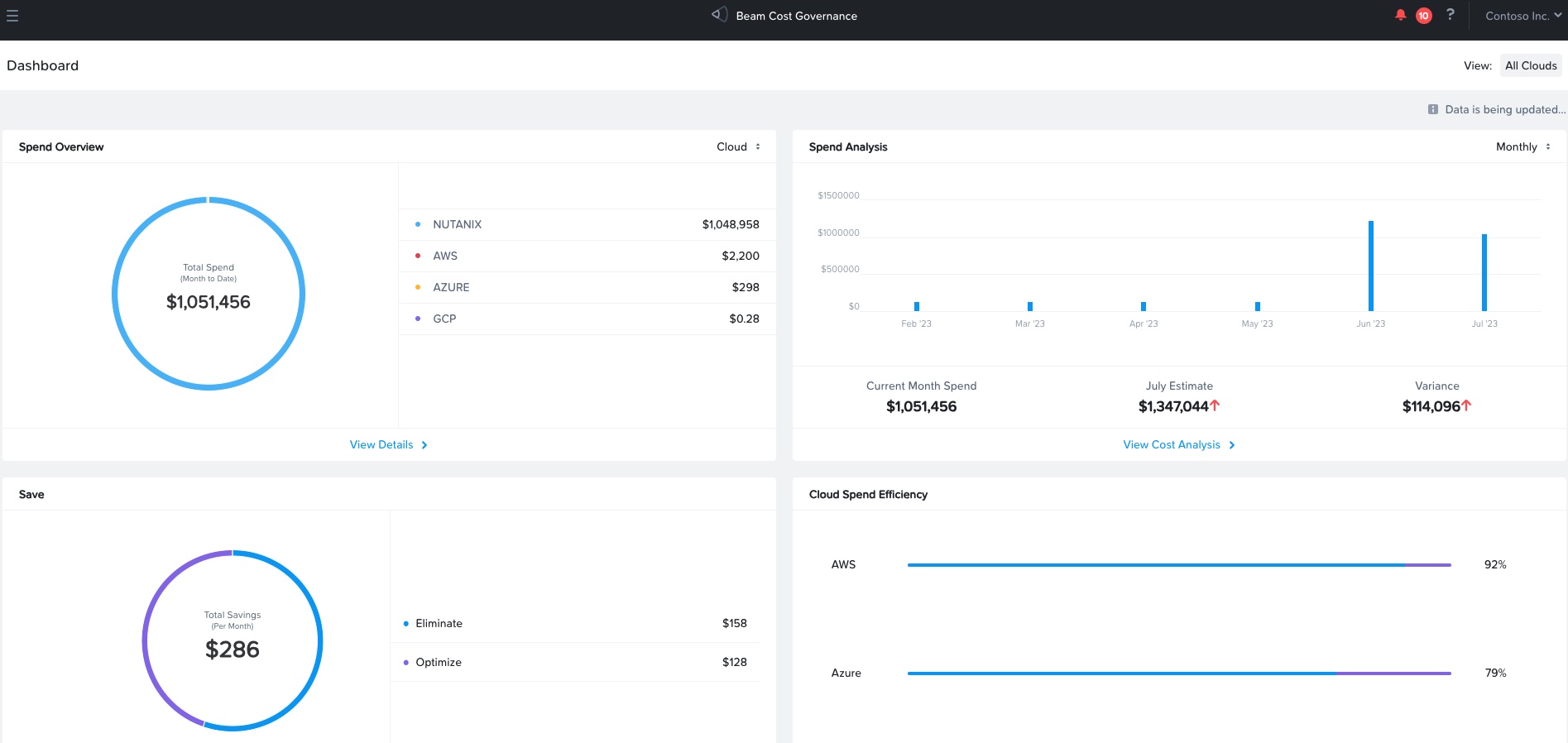Open the help question mark icon
The width and height of the screenshot is (1568, 743).
(1450, 15)
